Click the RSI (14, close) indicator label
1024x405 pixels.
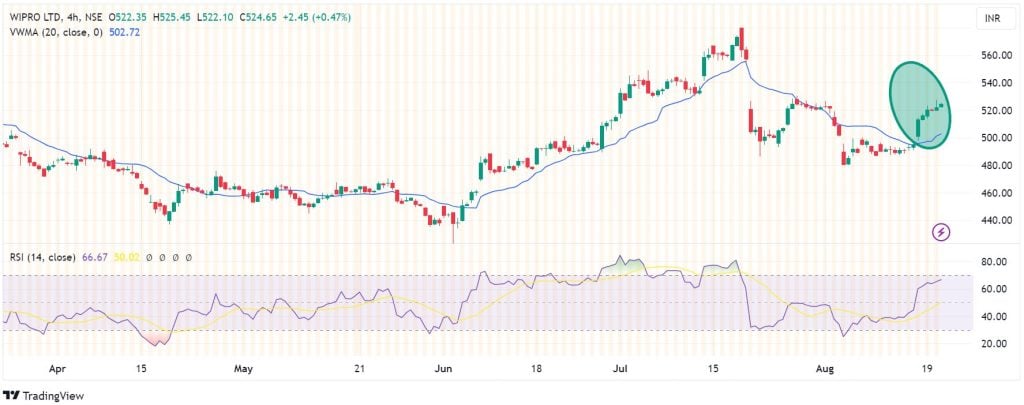42,257
